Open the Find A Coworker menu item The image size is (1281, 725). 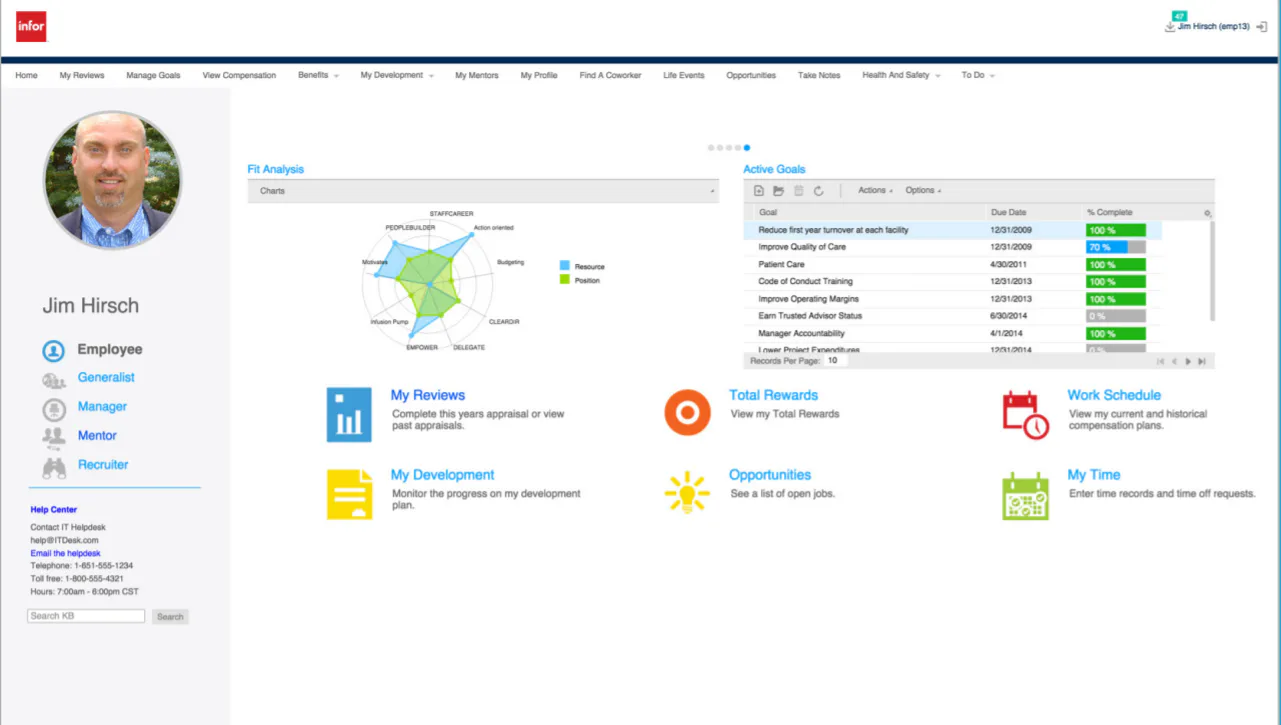(609, 75)
